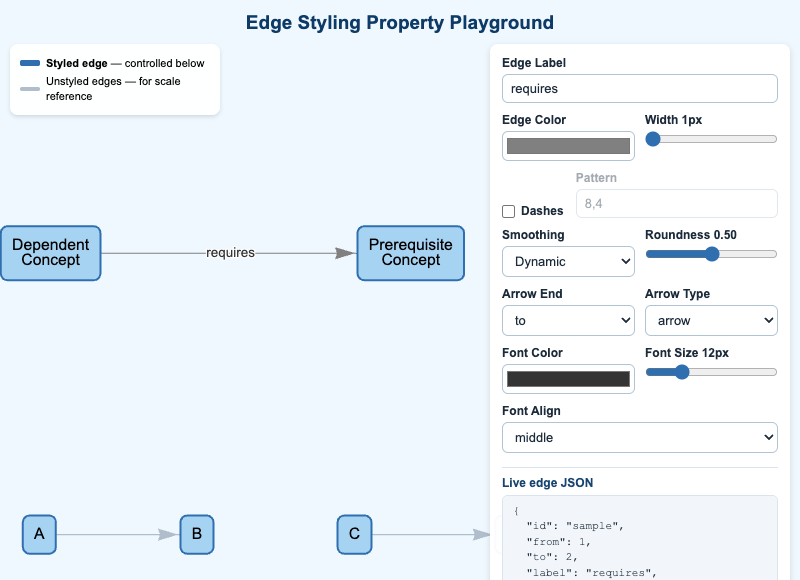Click the JSON line "to": 2
This screenshot has width=800, height=580.
pos(552,557)
